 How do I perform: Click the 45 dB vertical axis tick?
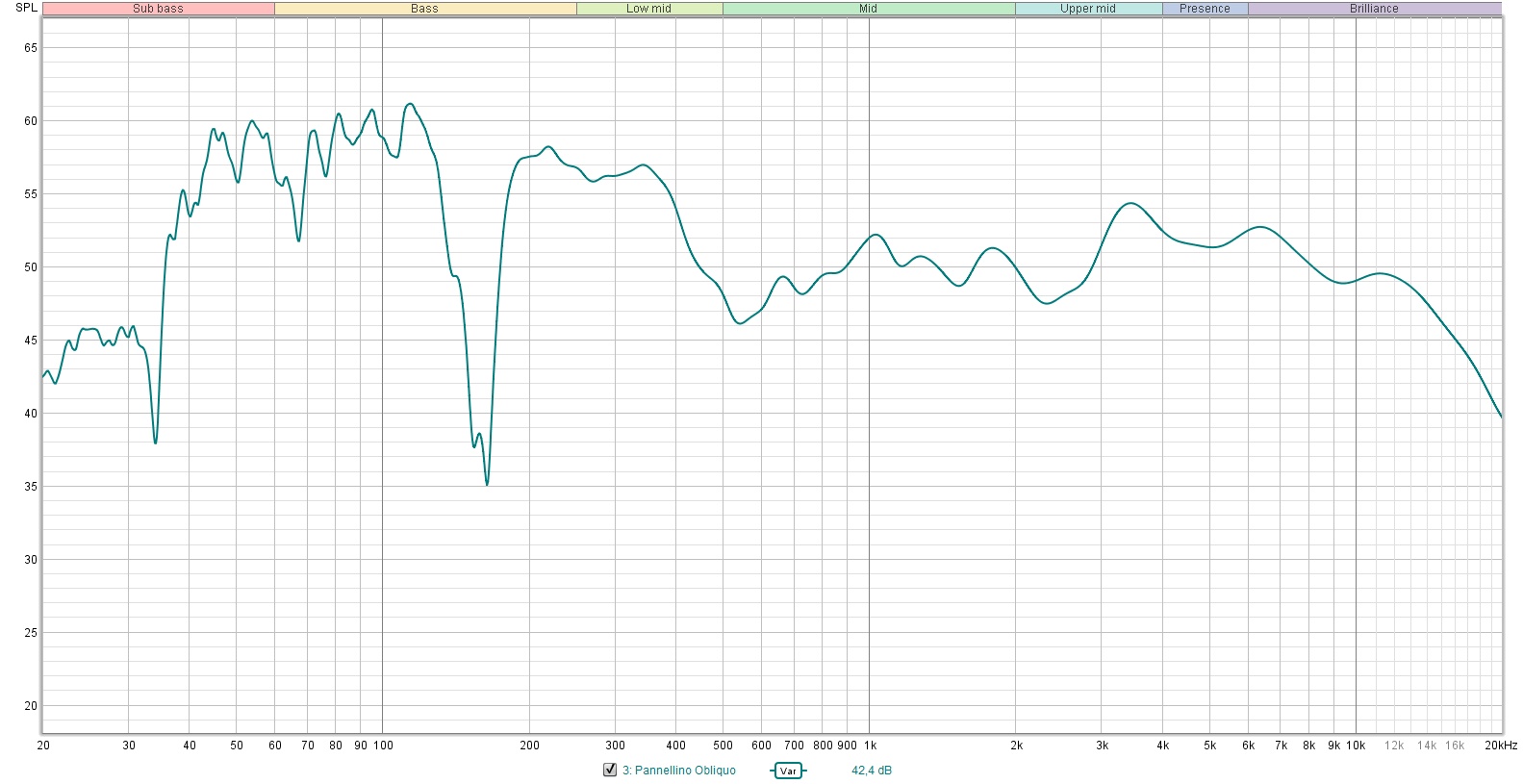(31, 341)
